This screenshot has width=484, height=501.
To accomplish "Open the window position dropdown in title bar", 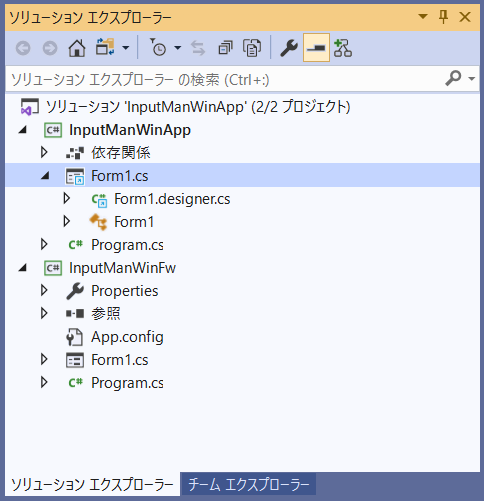I will tap(423, 16).
